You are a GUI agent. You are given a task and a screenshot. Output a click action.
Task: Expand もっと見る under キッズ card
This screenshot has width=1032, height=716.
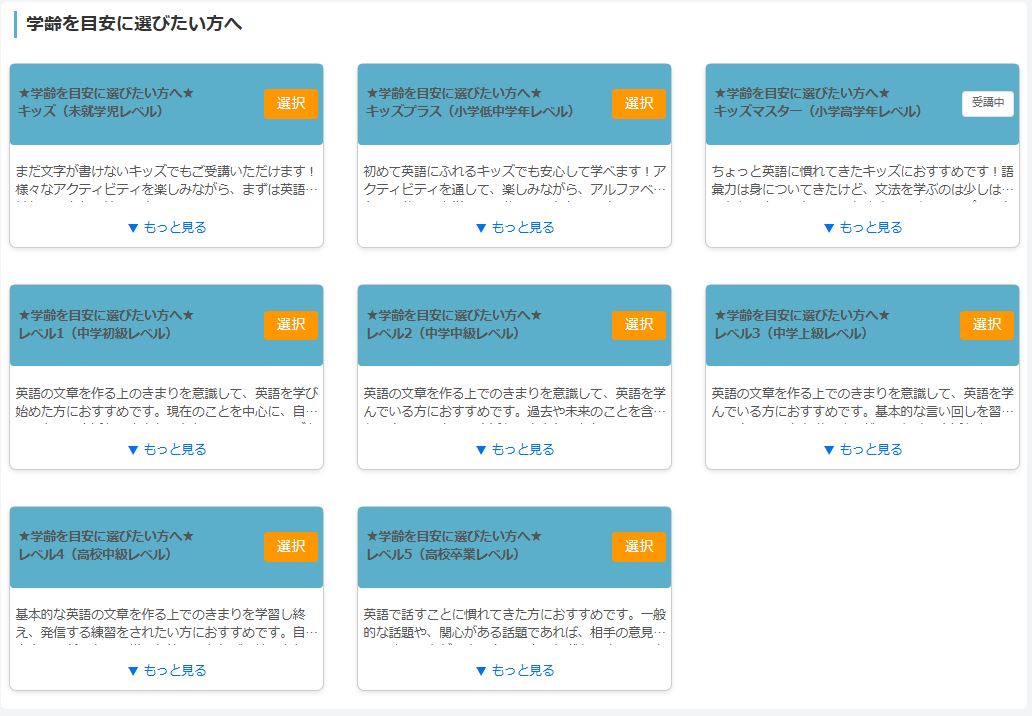[x=166, y=228]
